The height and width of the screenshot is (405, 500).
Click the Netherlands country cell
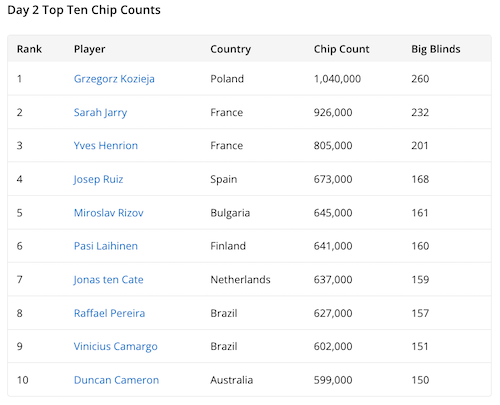240,280
